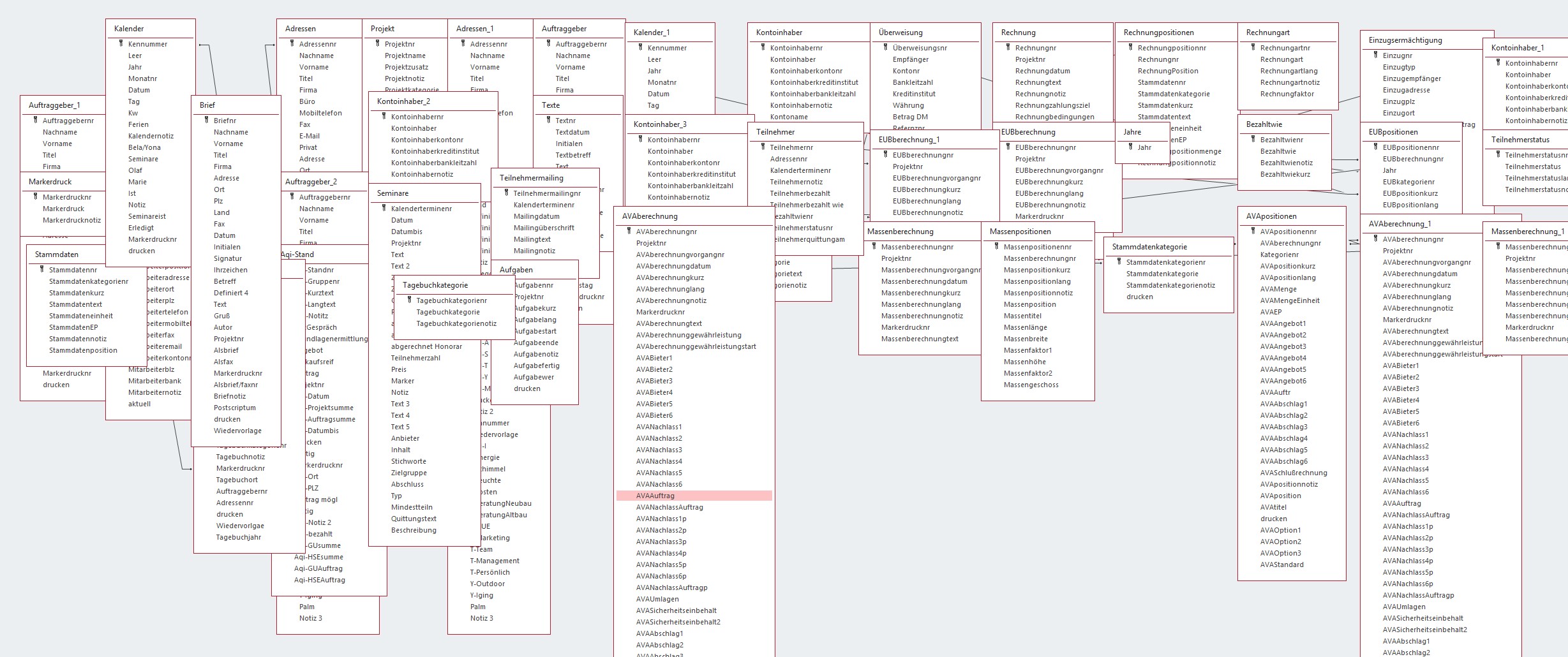
Task: Click the key icon beside Massenpositionennr
Action: [996, 247]
